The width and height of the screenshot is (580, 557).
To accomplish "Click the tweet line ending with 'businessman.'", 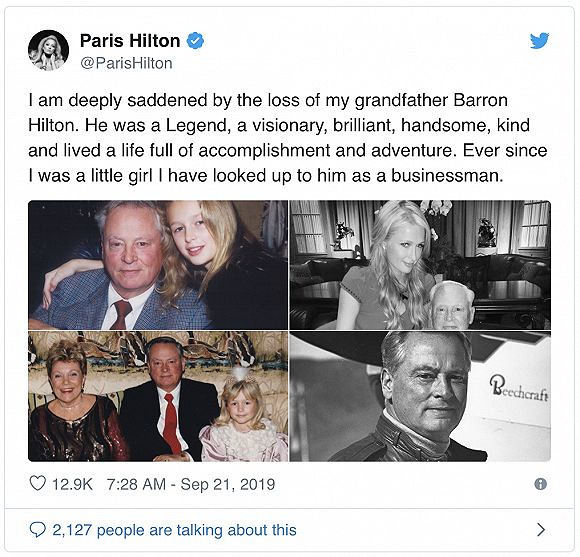I will pyautogui.click(x=266, y=176).
